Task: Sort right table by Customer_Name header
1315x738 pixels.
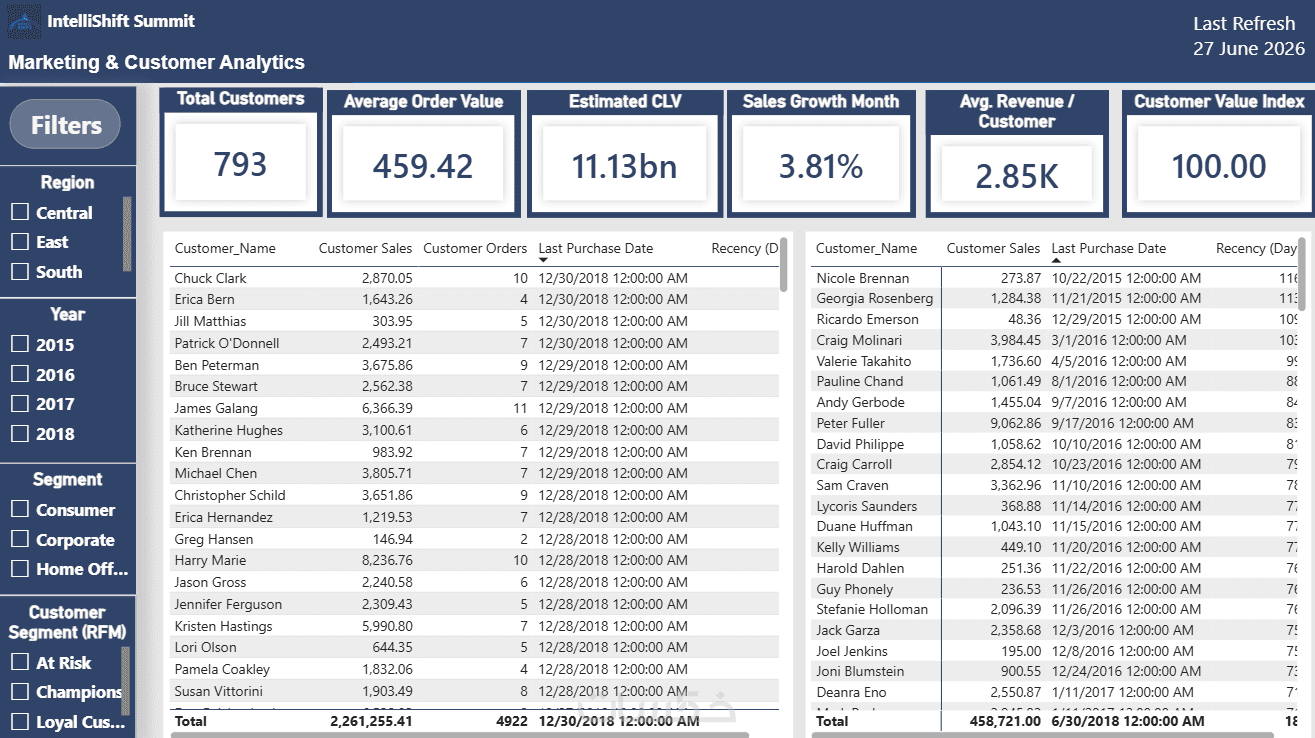Action: (866, 248)
